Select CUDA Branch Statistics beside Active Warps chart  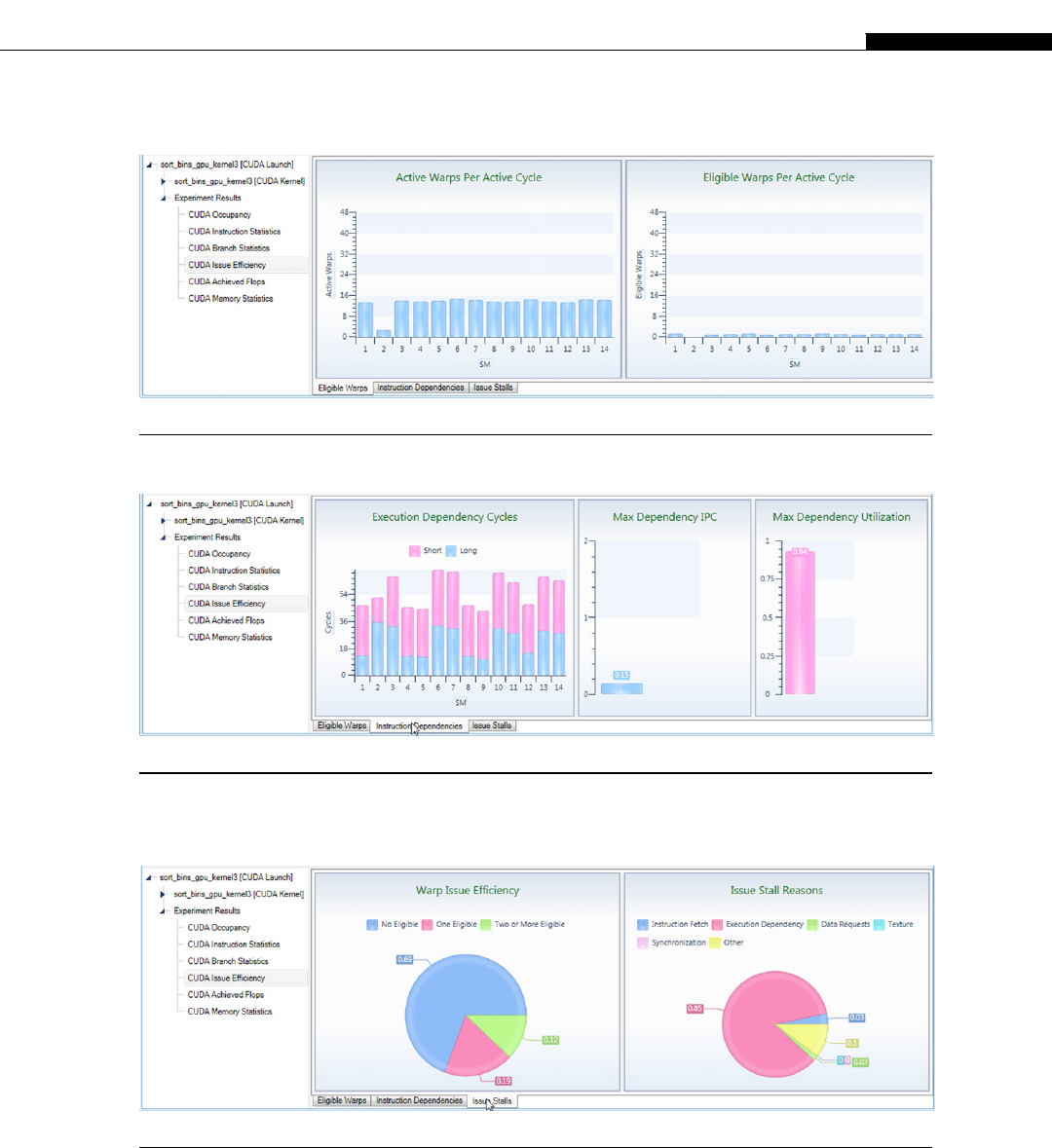229,248
